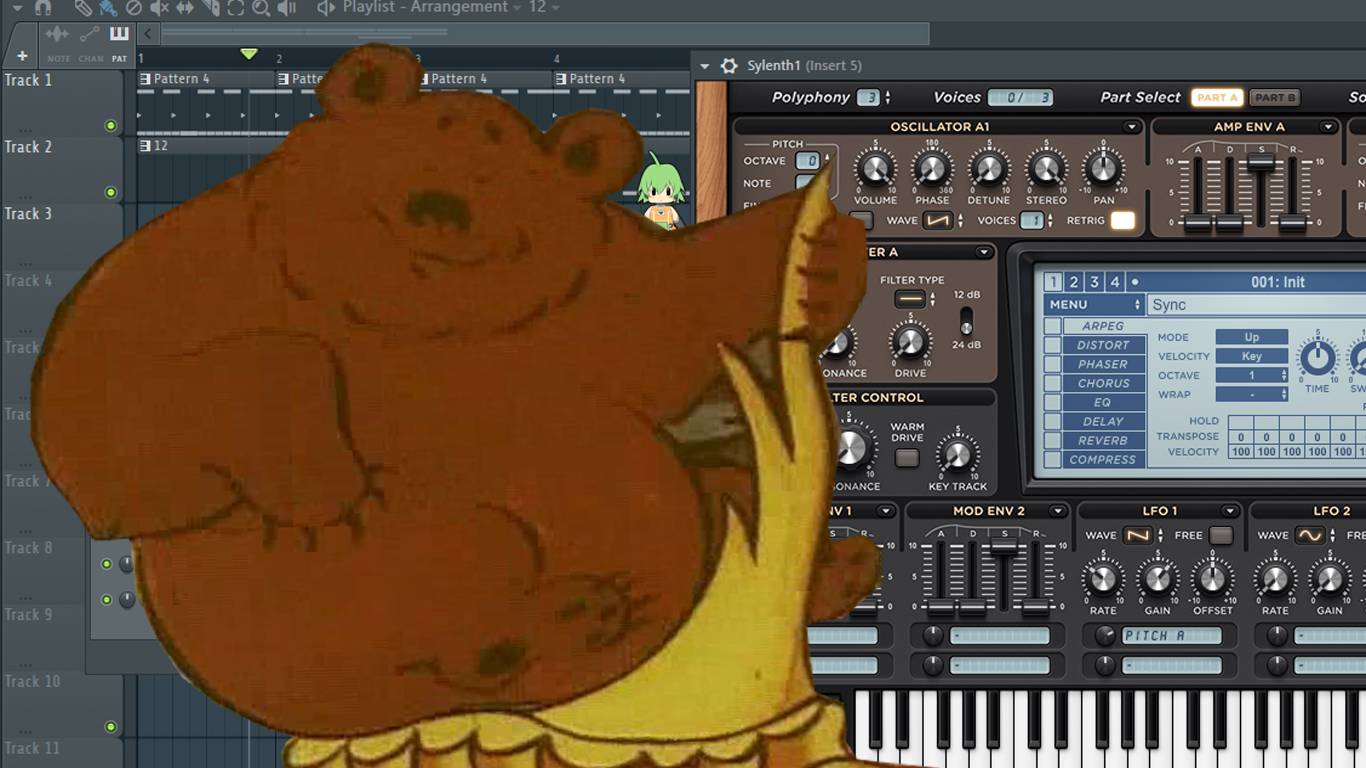
Task: Open the DELAY effect page
Action: pyautogui.click(x=1104, y=421)
